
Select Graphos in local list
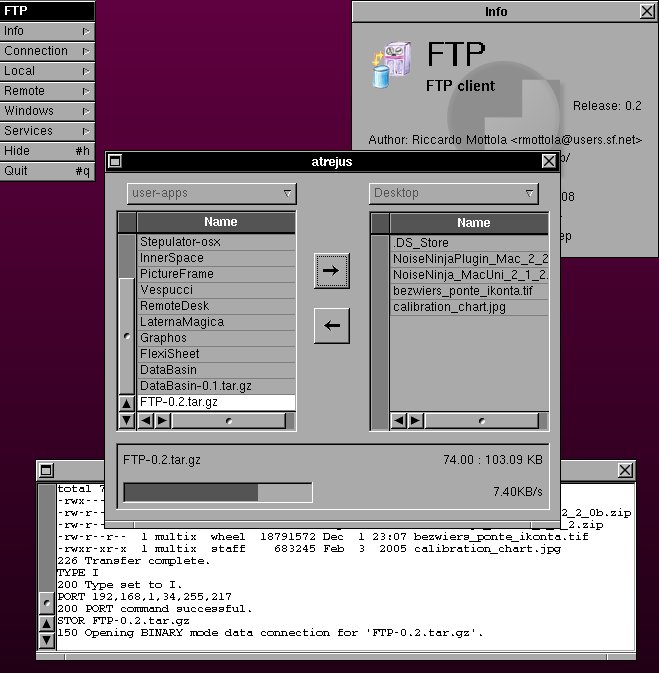(216, 338)
